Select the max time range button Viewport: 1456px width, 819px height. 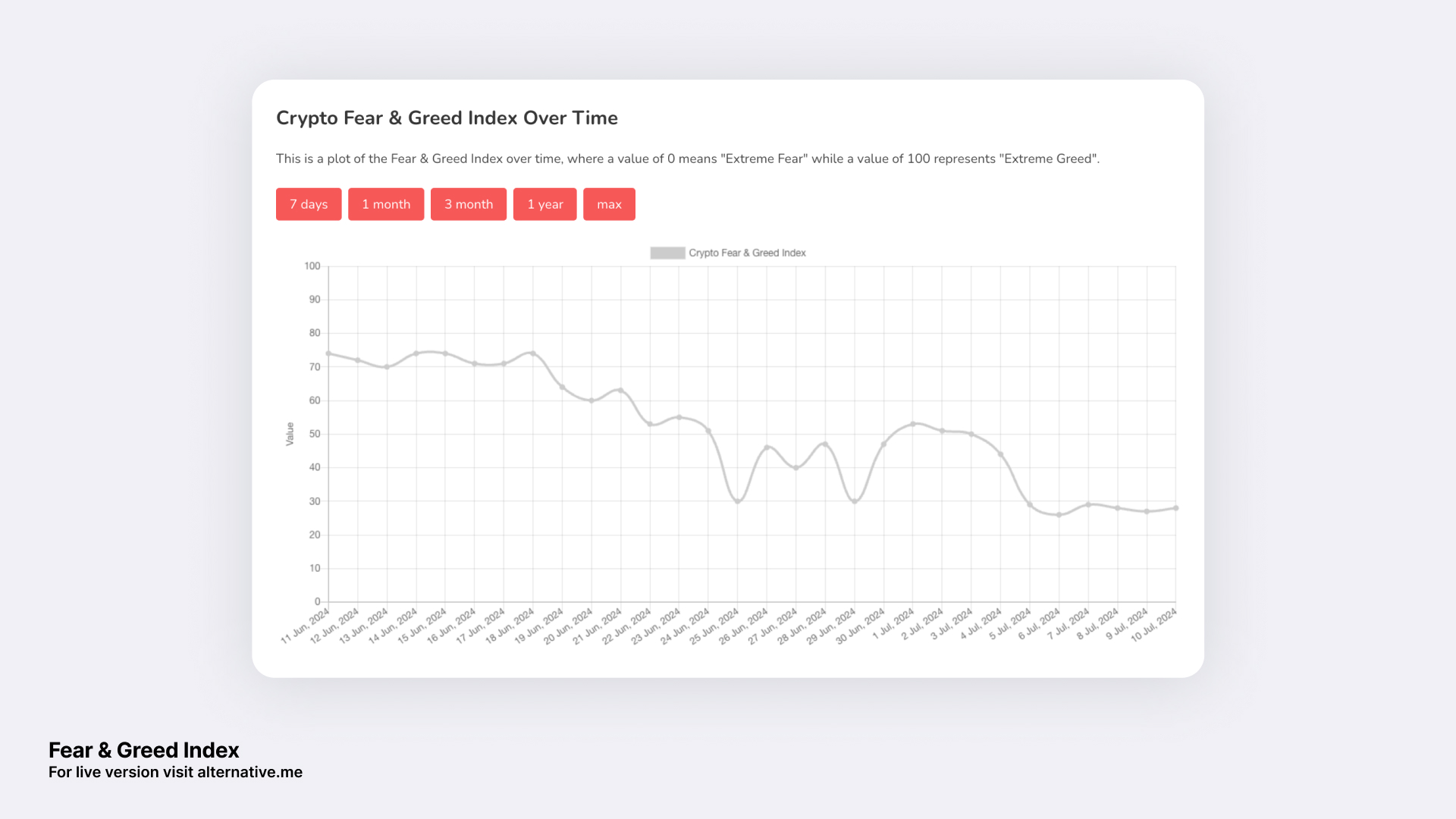tap(609, 203)
